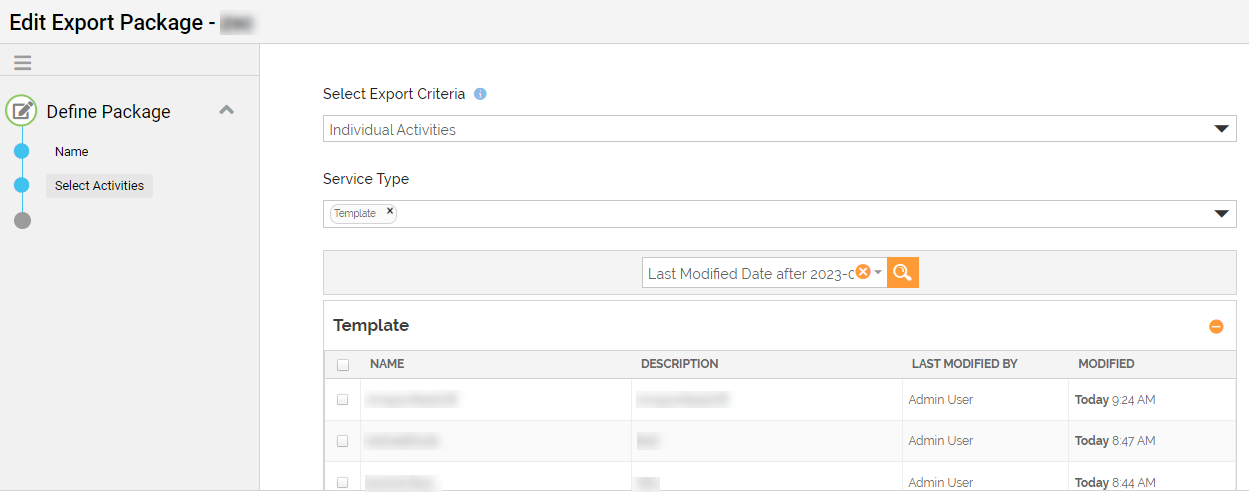Screen dimensions: 1249x492
Task: Sort table by Modified column header
Action: coord(1106,364)
